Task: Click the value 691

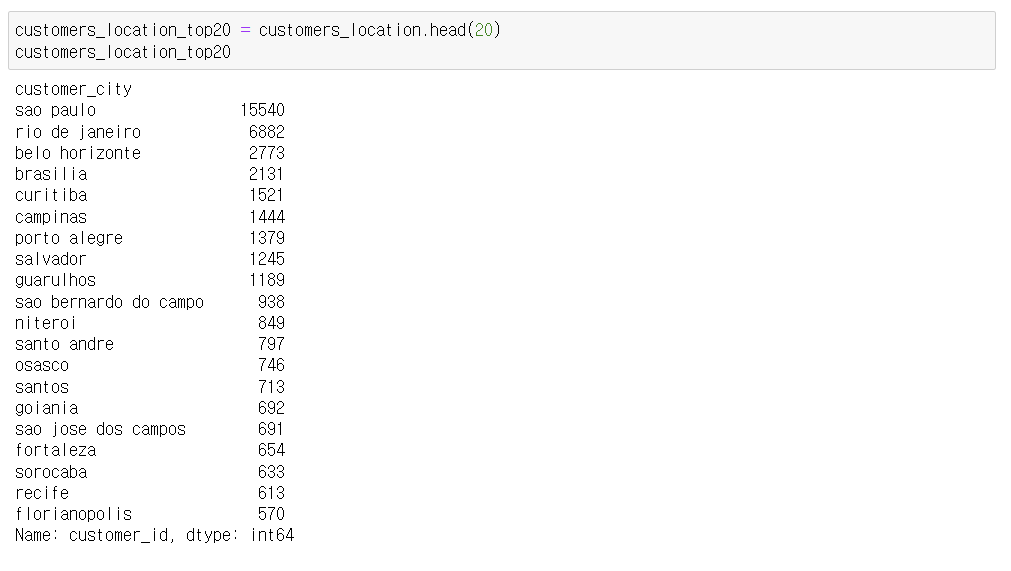Action: (x=271, y=429)
